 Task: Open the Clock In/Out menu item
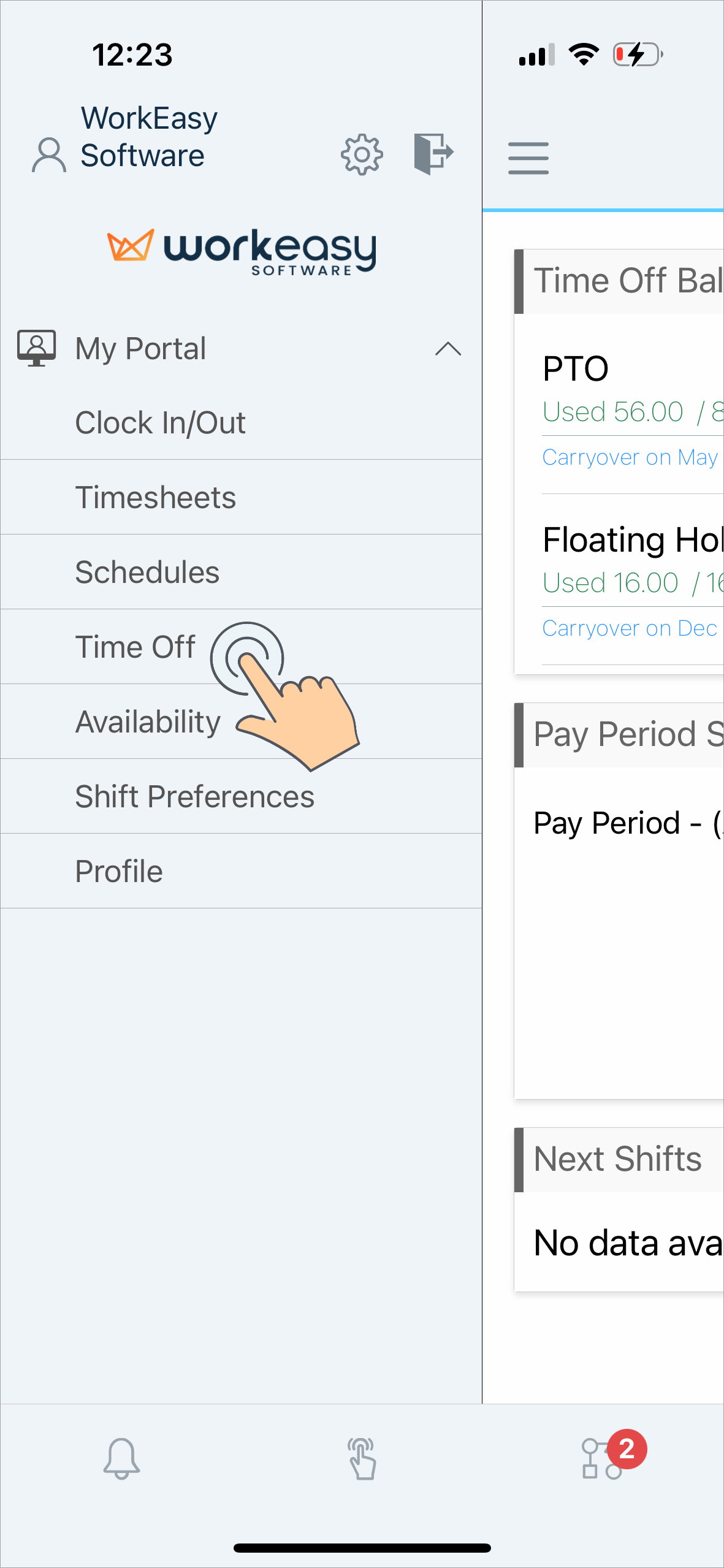click(x=241, y=422)
